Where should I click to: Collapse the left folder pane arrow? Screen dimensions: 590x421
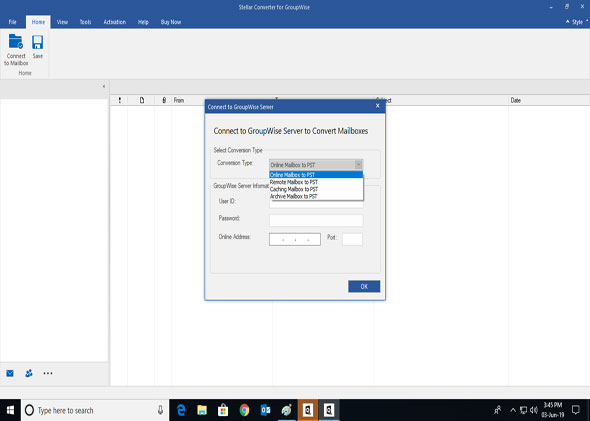pyautogui.click(x=103, y=86)
